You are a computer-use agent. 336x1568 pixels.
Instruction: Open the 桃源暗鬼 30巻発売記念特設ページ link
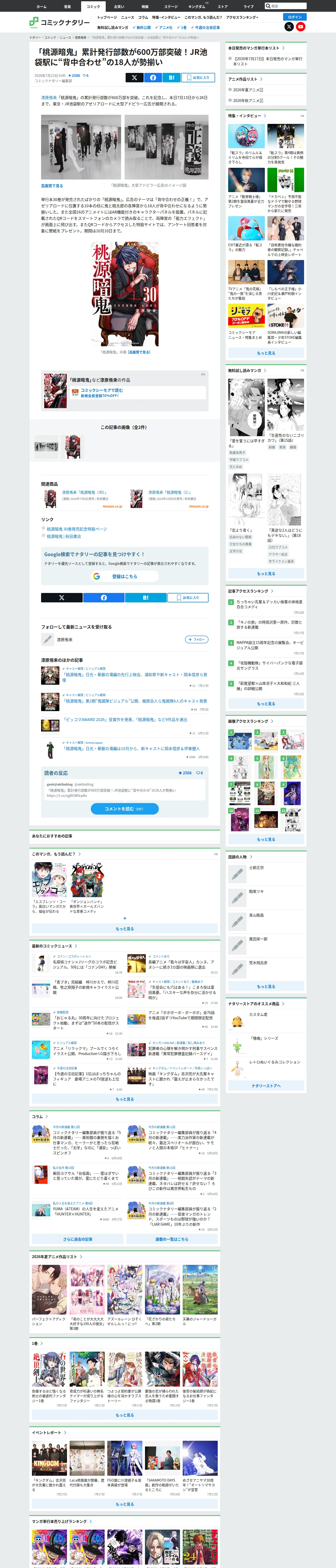[77, 529]
